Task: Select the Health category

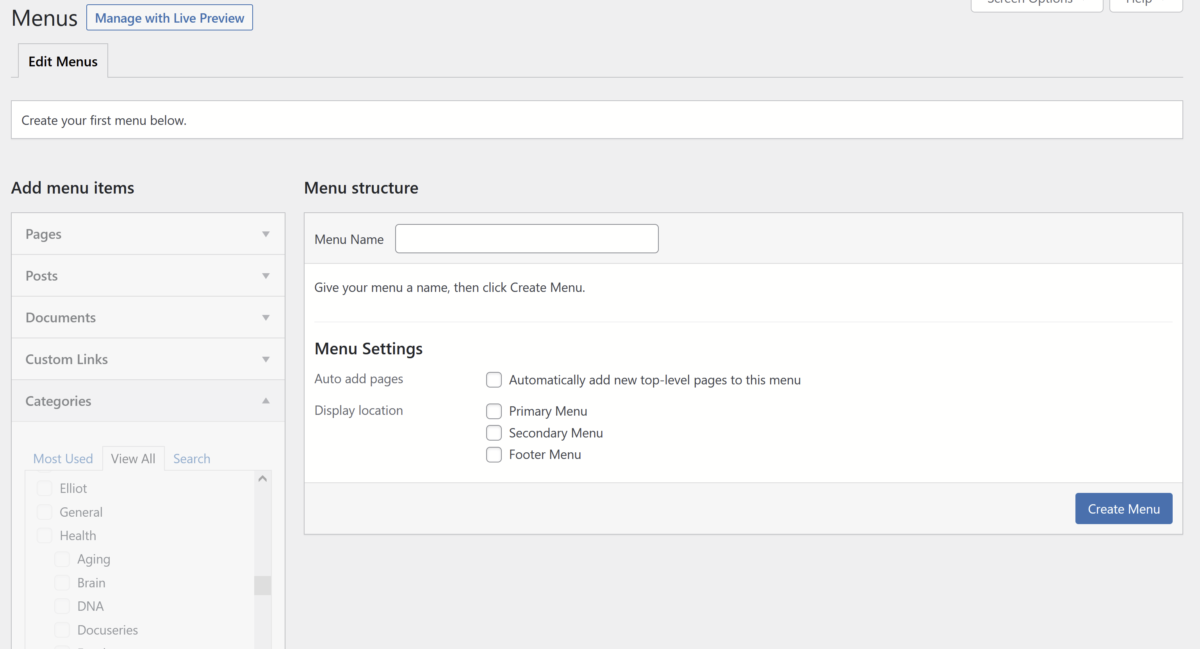Action: coord(44,535)
